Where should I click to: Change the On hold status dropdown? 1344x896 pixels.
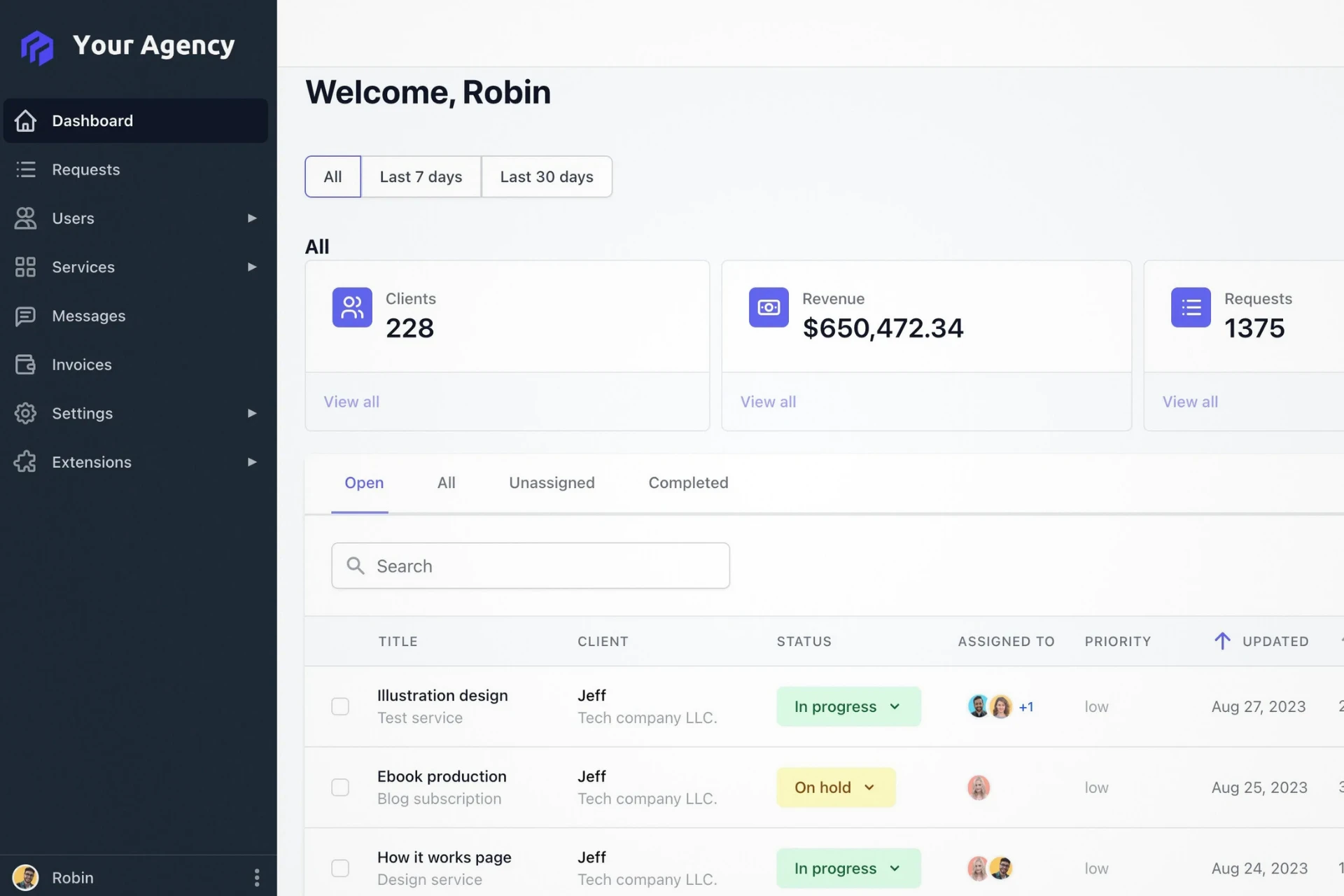835,787
